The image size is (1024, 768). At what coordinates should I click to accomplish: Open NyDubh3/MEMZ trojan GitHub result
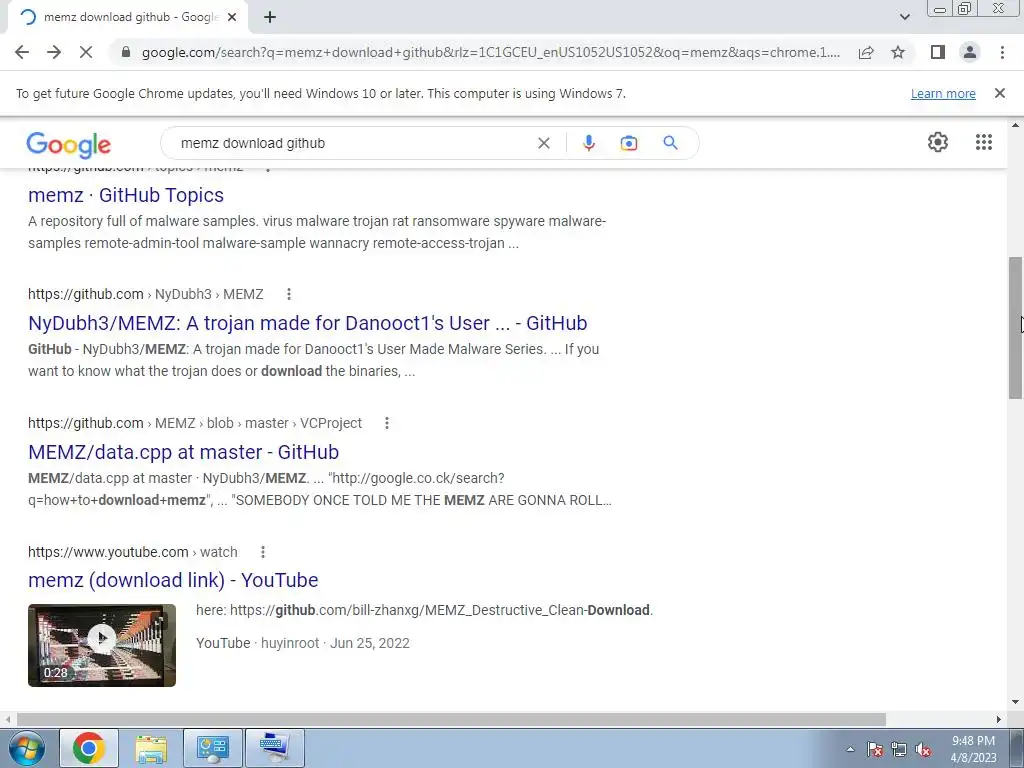[x=308, y=323]
